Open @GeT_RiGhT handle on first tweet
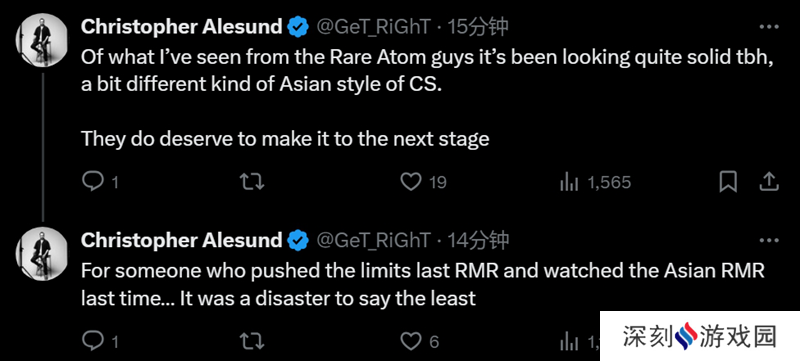800x361 pixels. click(x=374, y=27)
